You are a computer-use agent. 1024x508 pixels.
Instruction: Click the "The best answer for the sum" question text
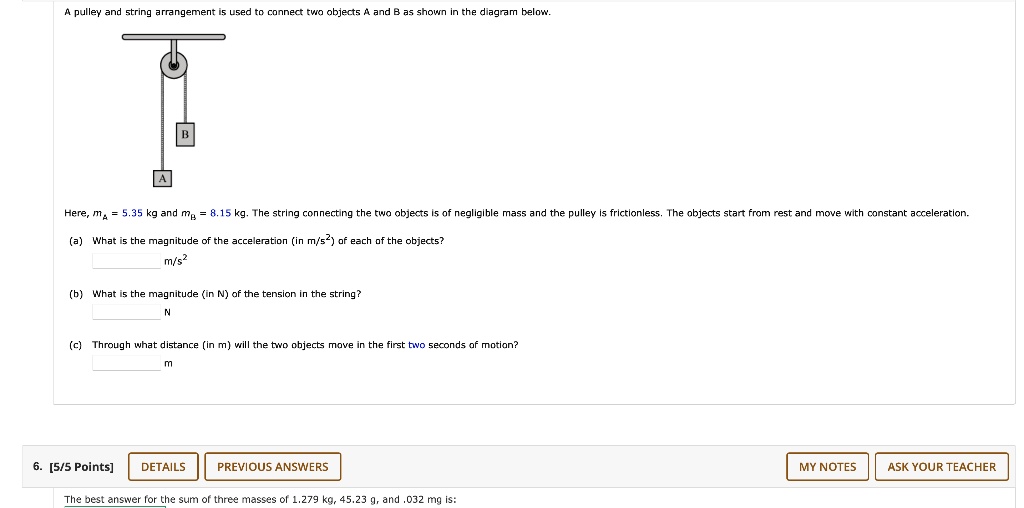point(260,499)
